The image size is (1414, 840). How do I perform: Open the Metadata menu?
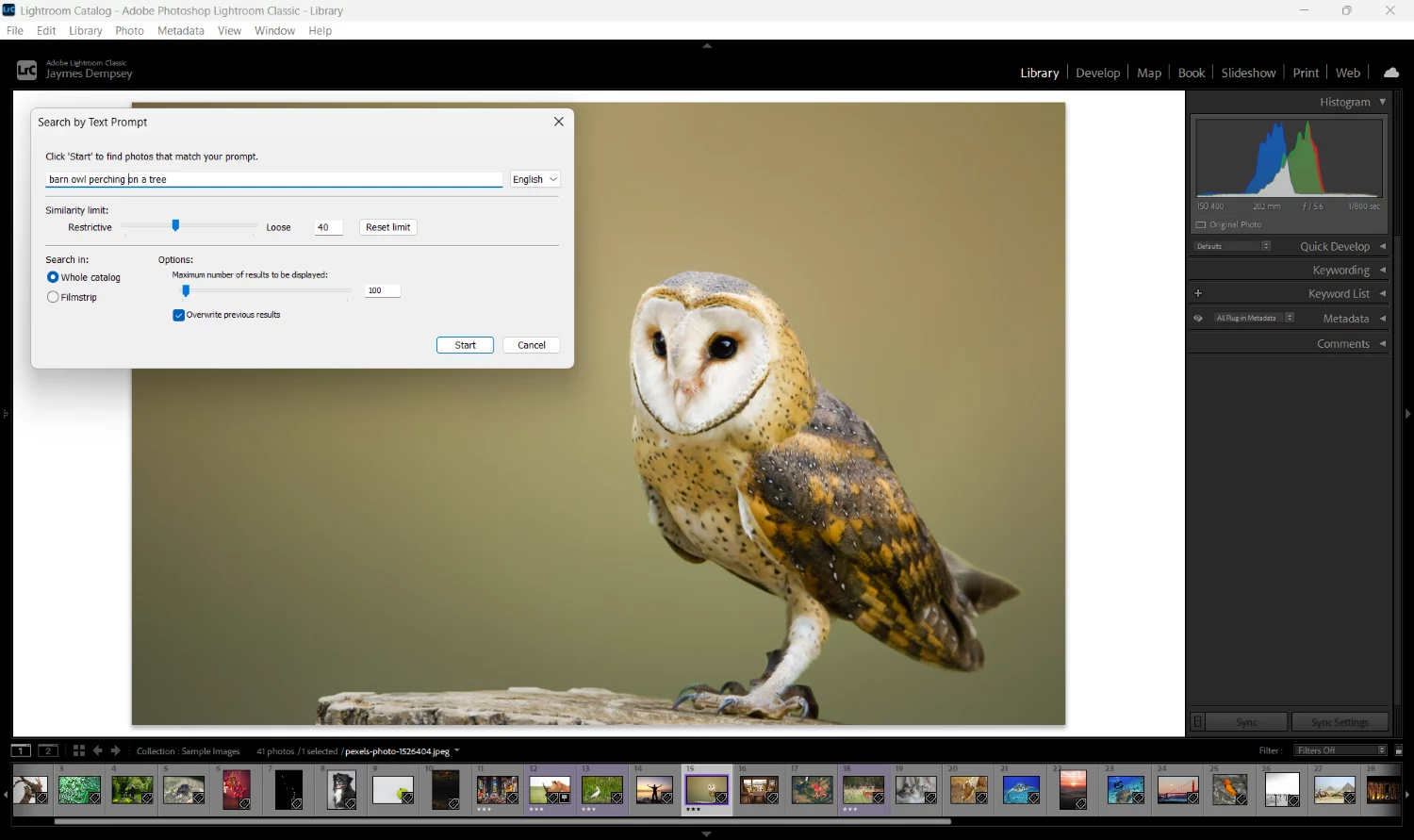(x=180, y=30)
